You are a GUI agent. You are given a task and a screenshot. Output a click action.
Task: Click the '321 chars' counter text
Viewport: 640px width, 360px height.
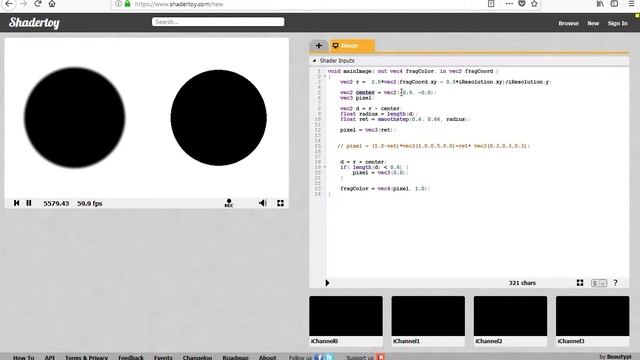click(x=522, y=283)
